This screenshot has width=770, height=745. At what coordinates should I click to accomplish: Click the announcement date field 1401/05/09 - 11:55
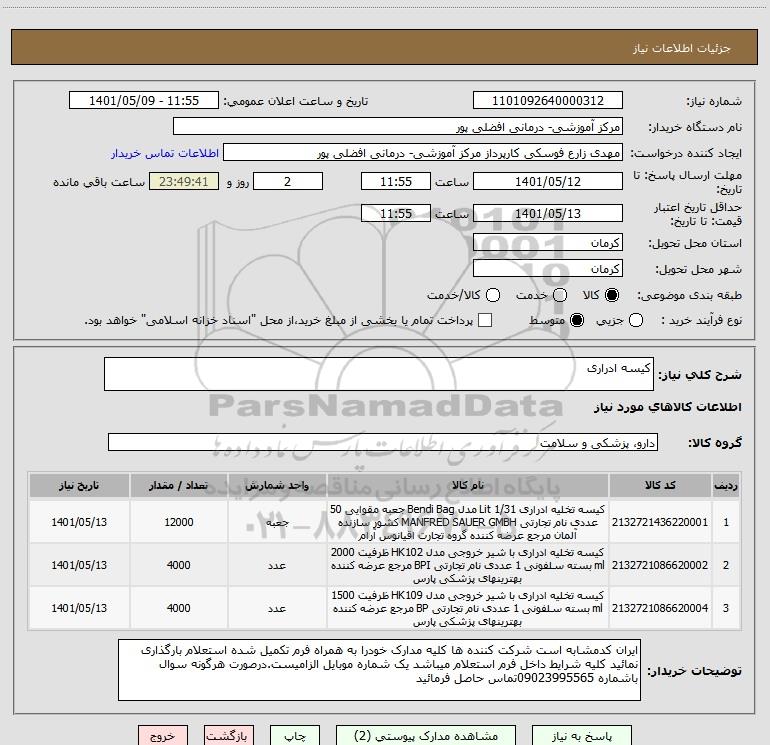[x=144, y=100]
